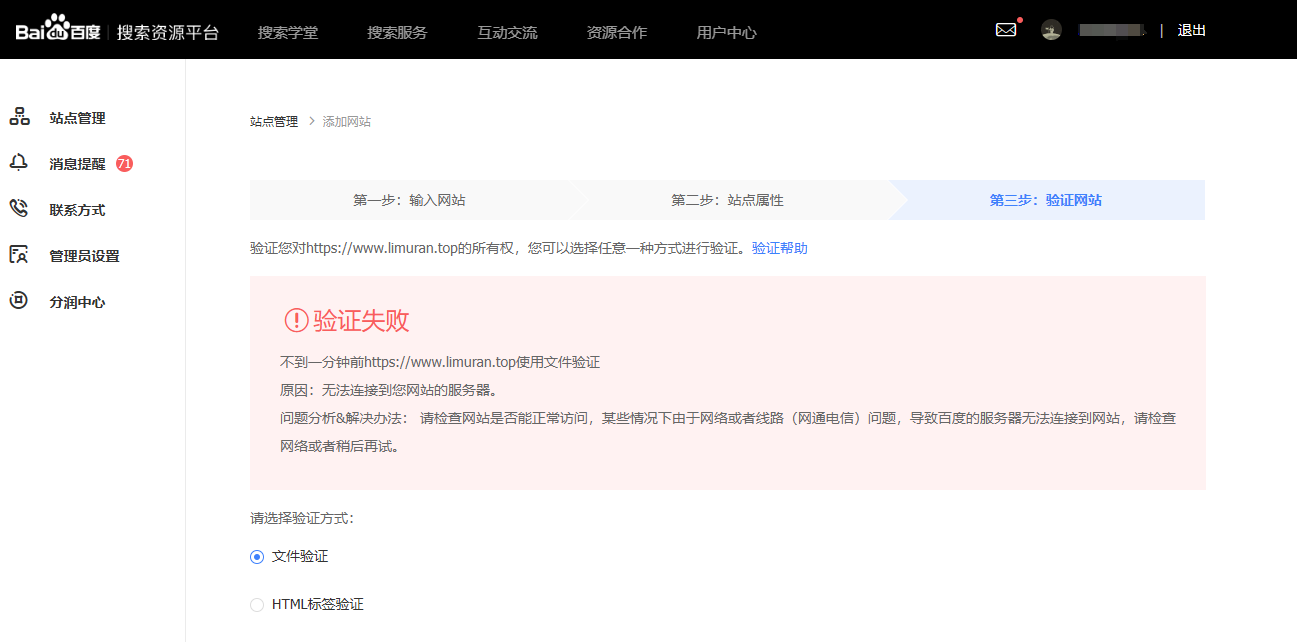The height and width of the screenshot is (642, 1297).
Task: Click the 管理员设置 sidebar icon
Action: (19, 255)
